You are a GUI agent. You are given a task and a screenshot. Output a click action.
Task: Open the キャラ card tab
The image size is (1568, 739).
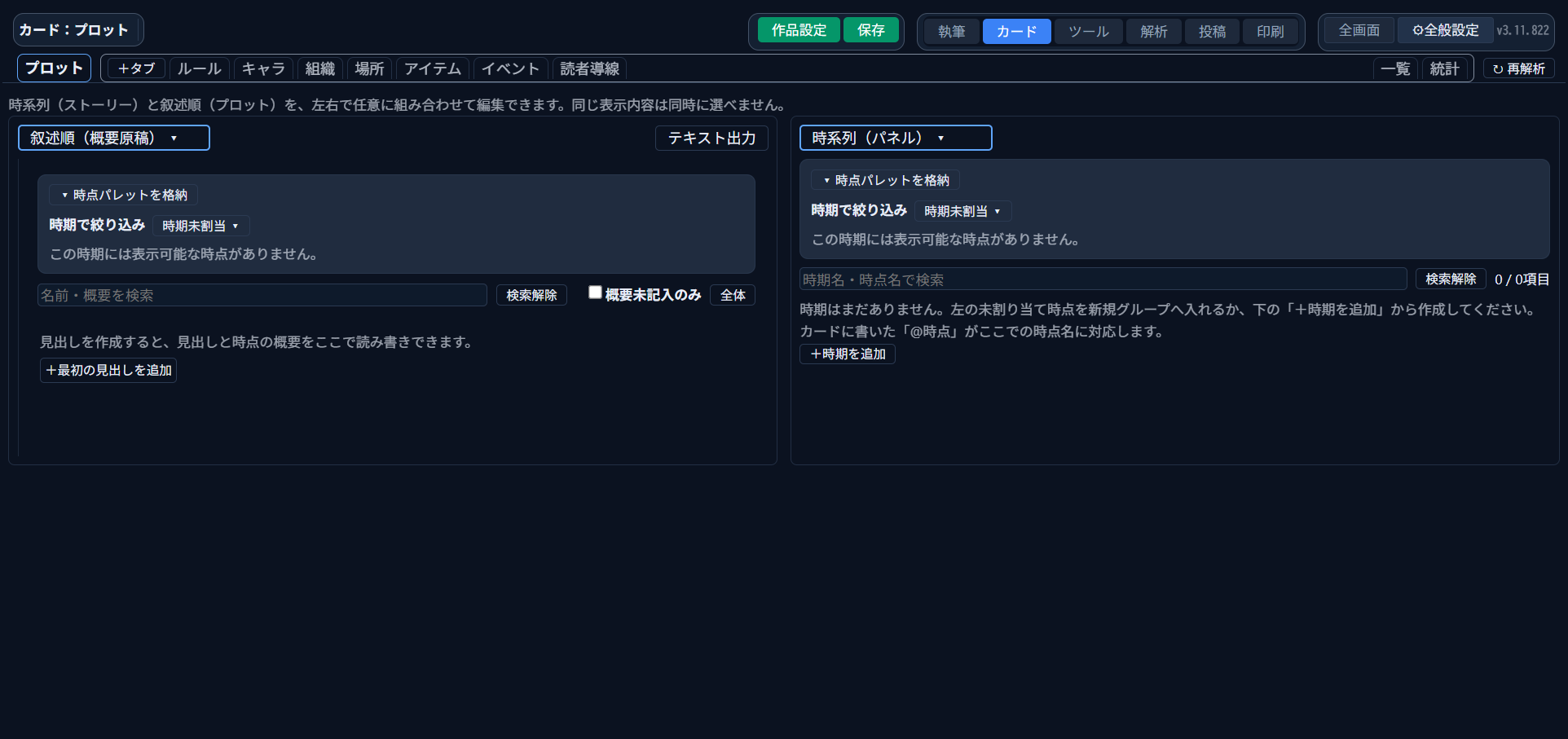click(x=263, y=68)
